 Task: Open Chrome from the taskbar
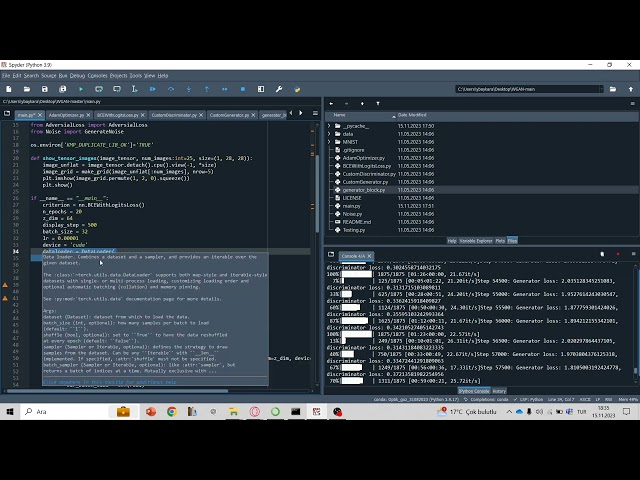pyautogui.click(x=172, y=412)
